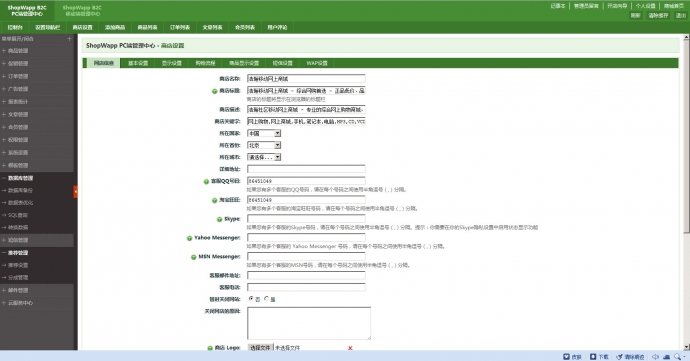This screenshot has width=690, height=361.
Task: Click the 客服邮件地址 email field
Action: click(306, 275)
